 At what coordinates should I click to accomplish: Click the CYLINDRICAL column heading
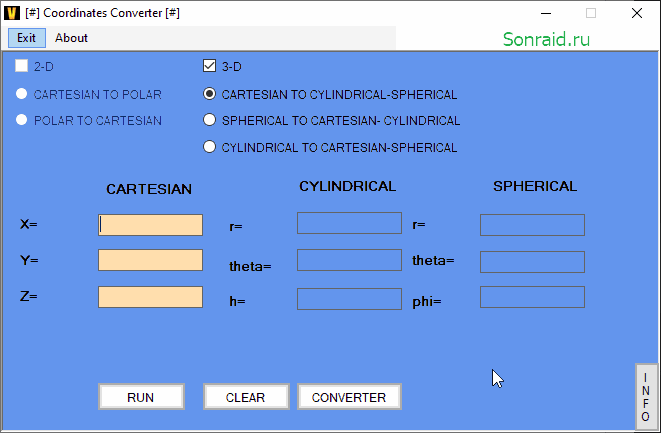pos(348,186)
